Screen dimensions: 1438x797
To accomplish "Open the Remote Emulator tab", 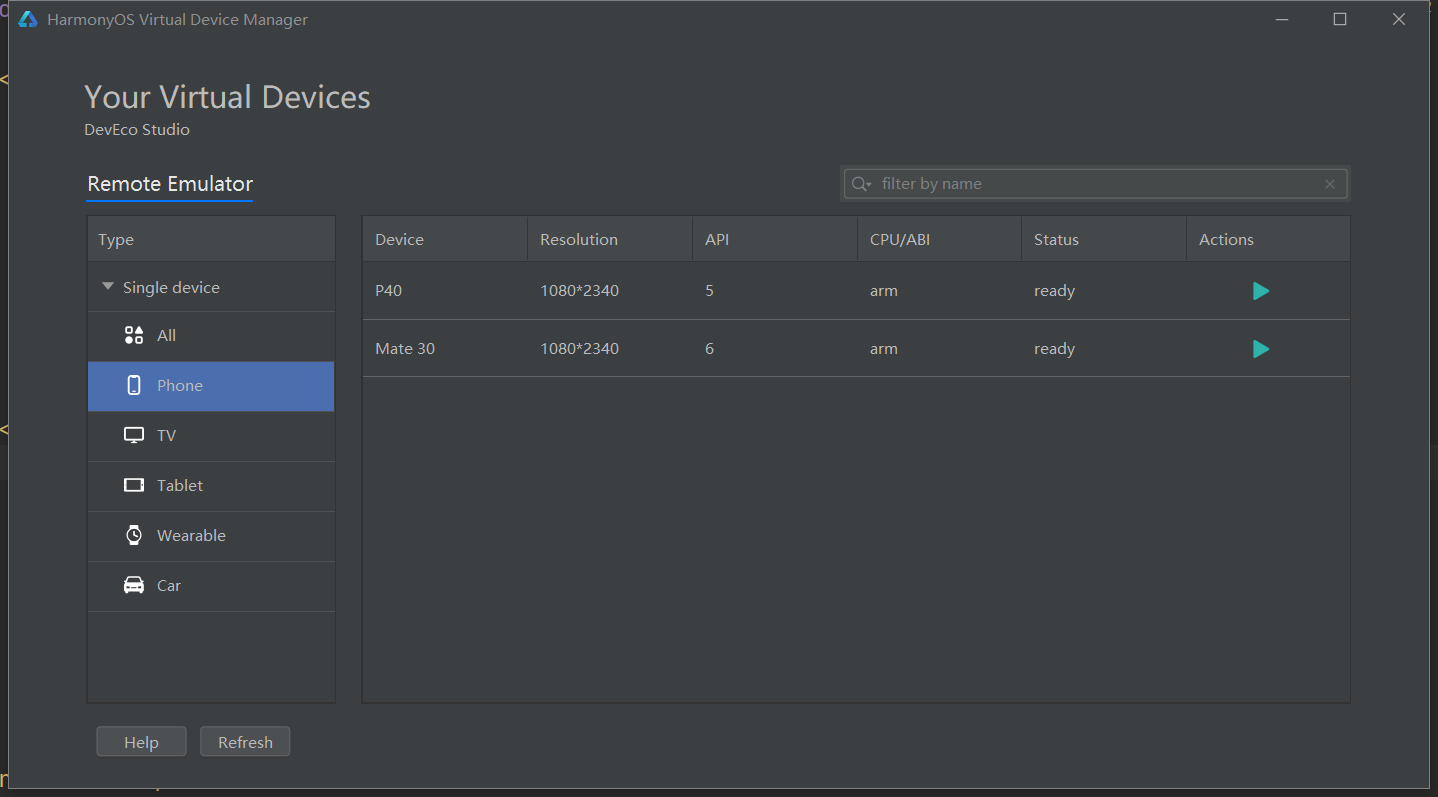I will [170, 184].
